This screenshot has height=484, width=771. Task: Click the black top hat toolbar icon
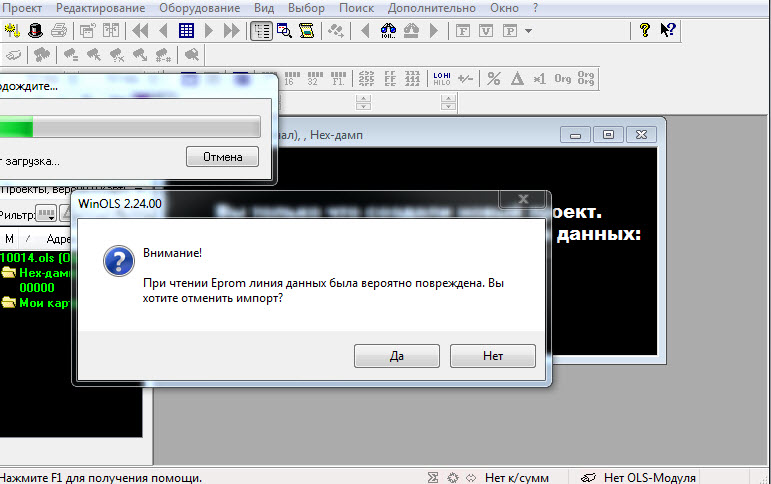(x=35, y=30)
